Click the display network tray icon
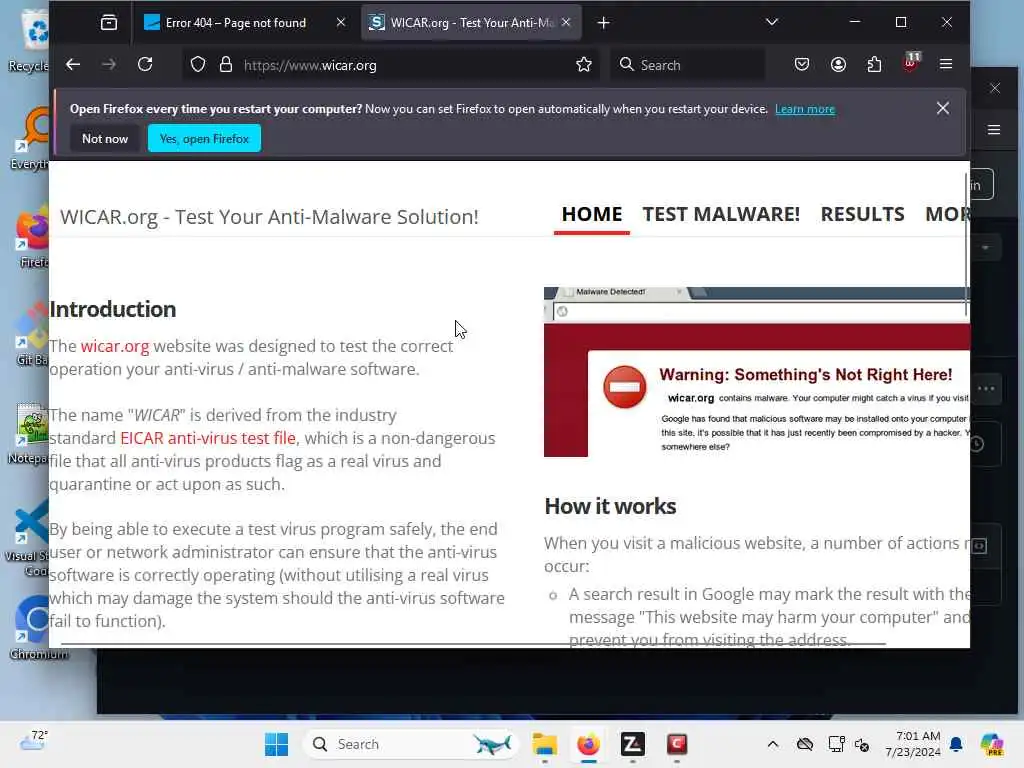The image size is (1024, 768). (836, 744)
